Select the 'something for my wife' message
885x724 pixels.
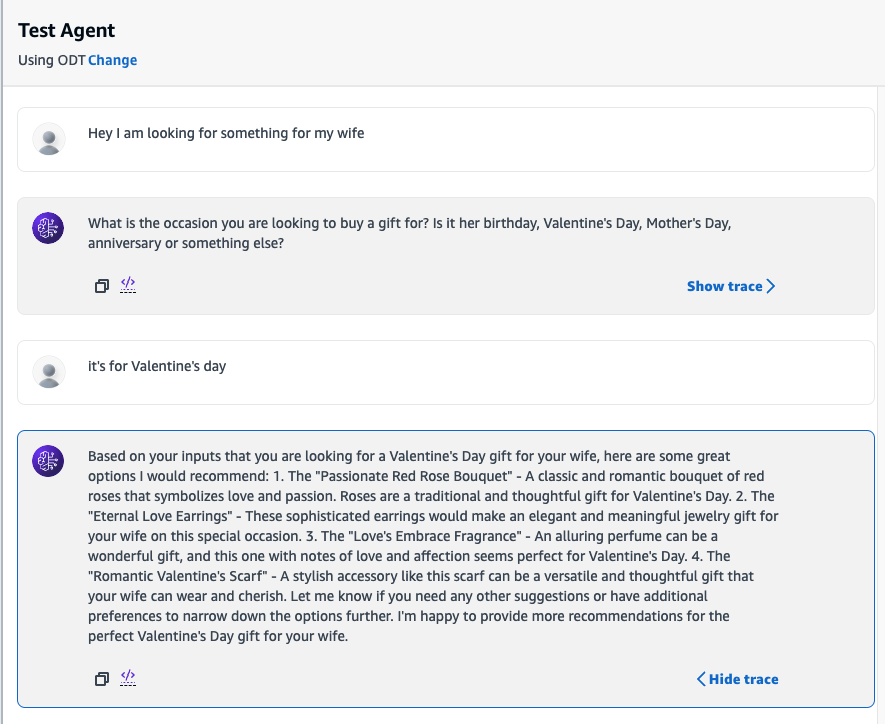[226, 133]
